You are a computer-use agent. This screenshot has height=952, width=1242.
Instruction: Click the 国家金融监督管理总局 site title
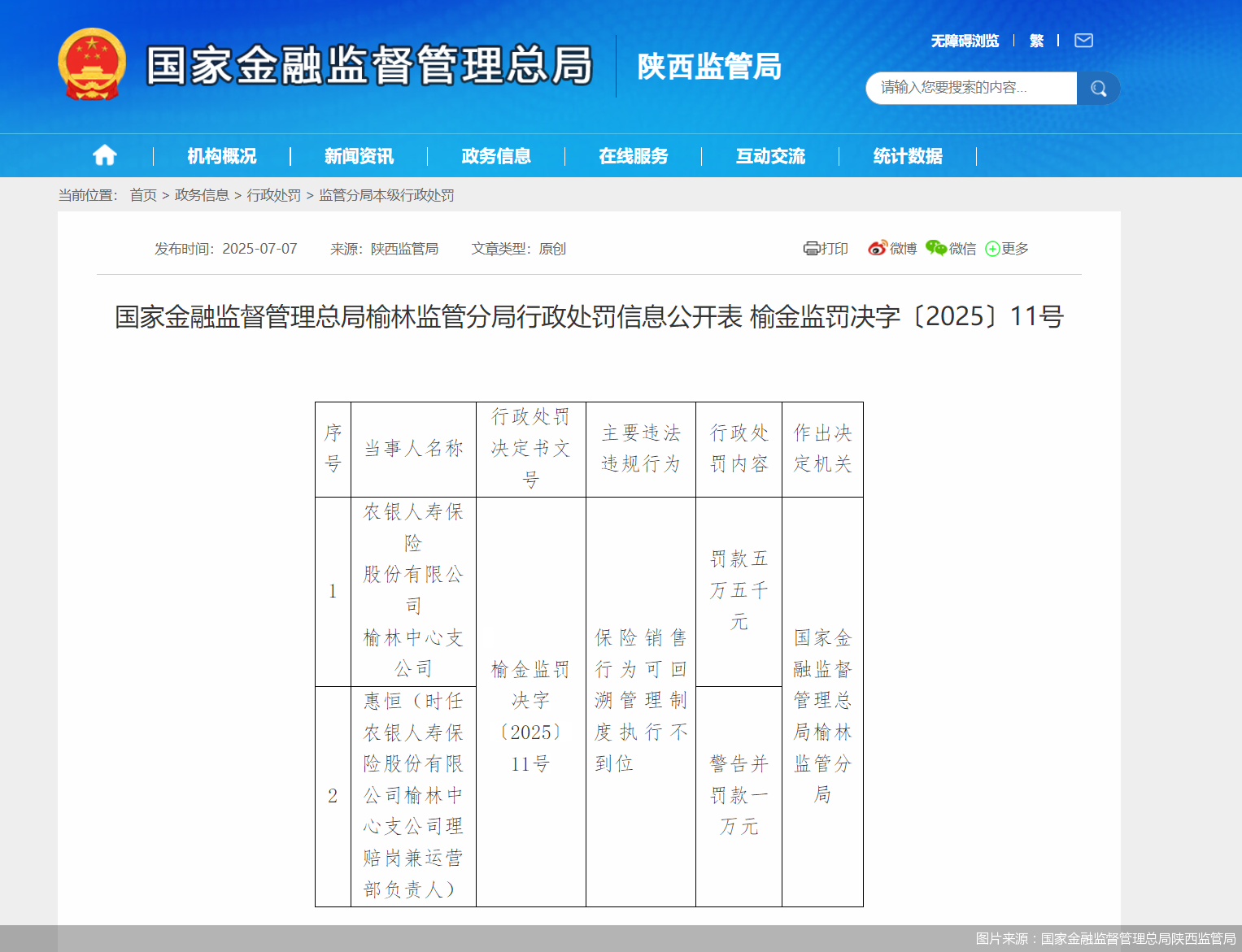(x=369, y=65)
